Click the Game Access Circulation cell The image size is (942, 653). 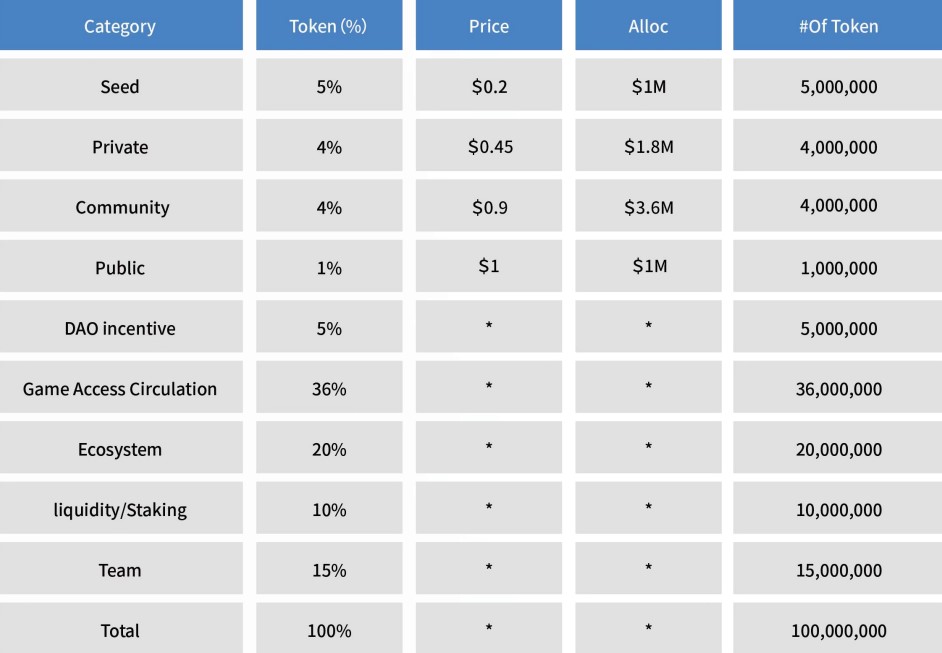tap(120, 389)
